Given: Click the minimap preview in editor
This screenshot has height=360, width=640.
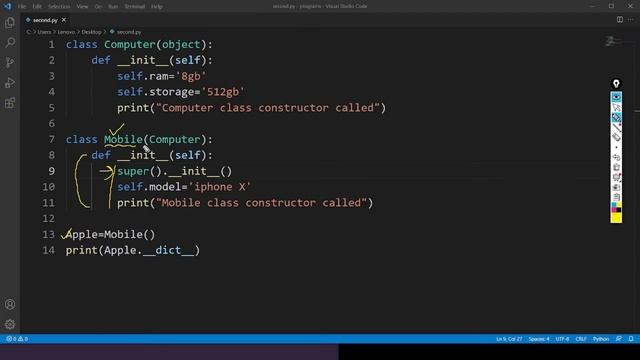Looking at the screenshot, I should tap(612, 41).
